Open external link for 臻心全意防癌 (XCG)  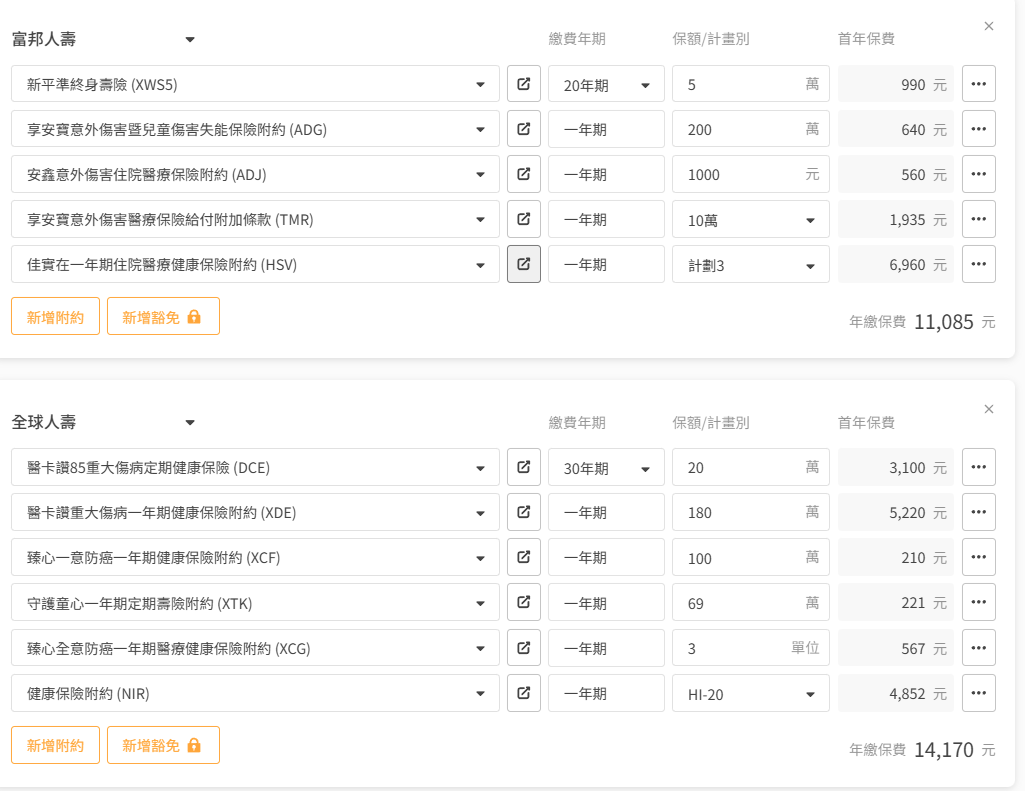(523, 648)
